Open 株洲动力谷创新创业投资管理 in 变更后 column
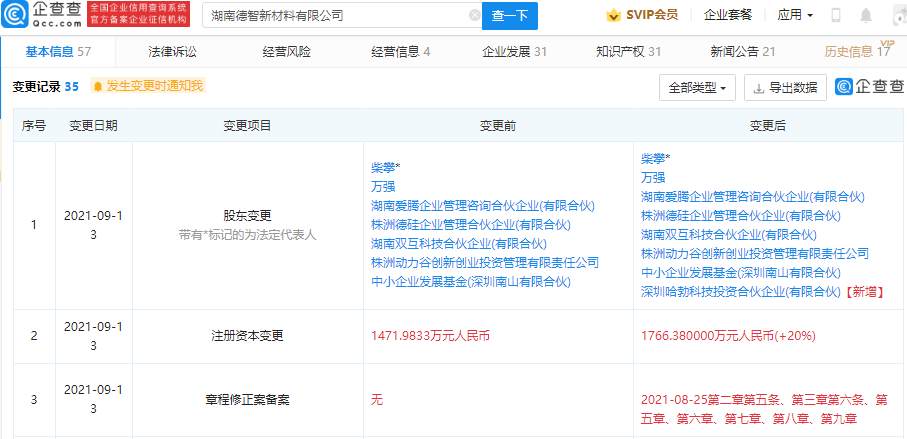Image resolution: width=907 pixels, height=439 pixels. pyautogui.click(x=755, y=253)
